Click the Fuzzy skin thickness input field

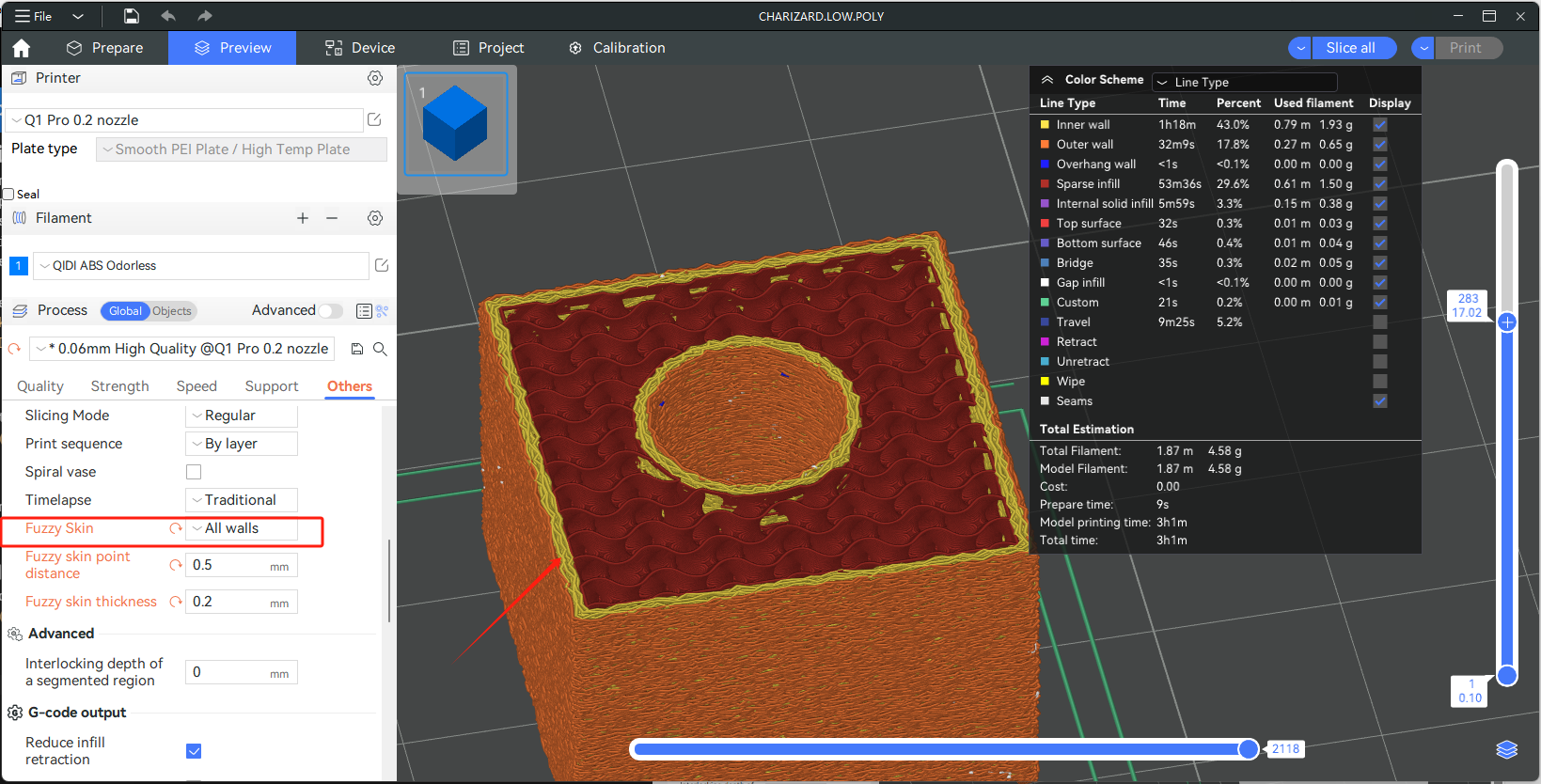[242, 602]
